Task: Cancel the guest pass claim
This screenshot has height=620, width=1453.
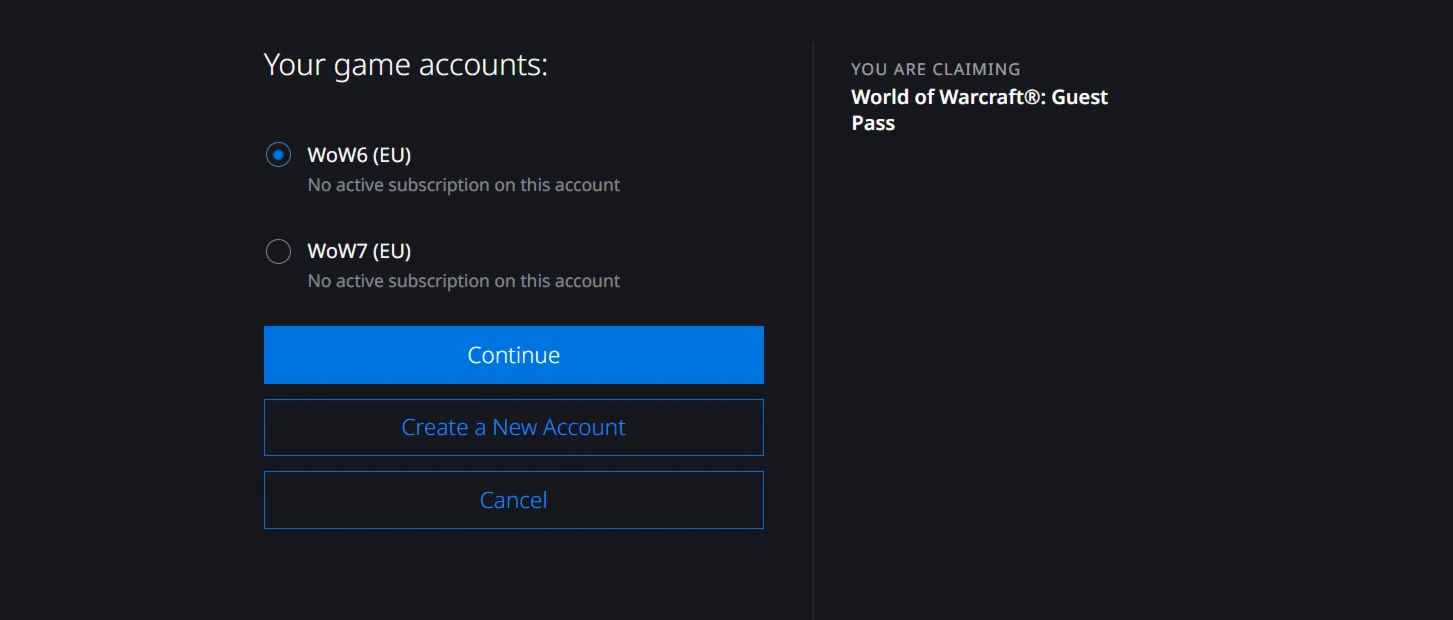Action: click(513, 500)
